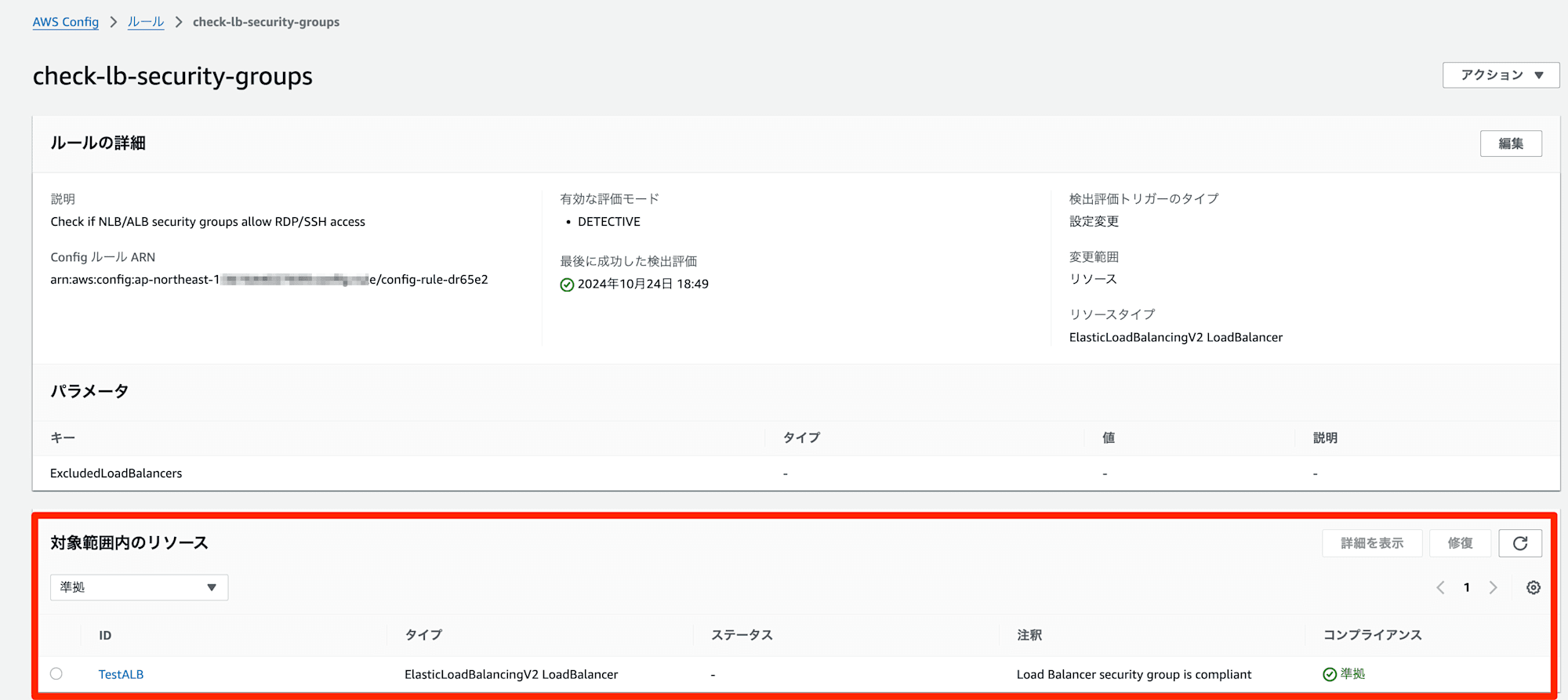Click the タイプ column header in resources table
The image size is (1568, 700).
click(423, 635)
